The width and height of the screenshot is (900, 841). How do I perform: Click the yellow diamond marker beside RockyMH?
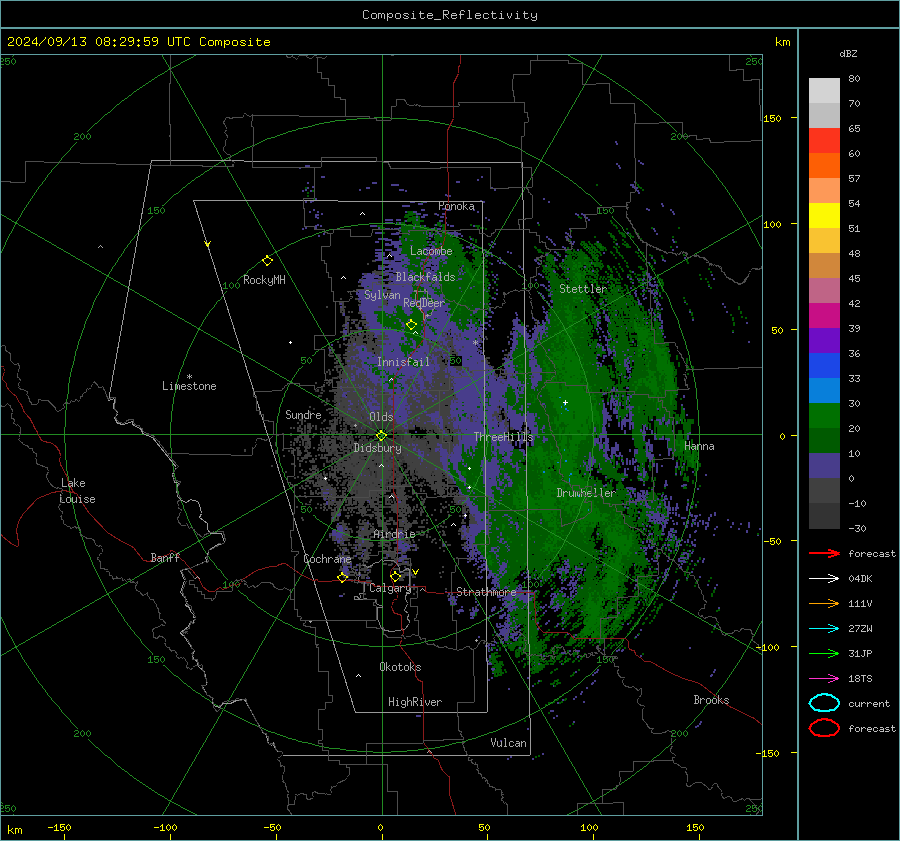click(x=267, y=261)
